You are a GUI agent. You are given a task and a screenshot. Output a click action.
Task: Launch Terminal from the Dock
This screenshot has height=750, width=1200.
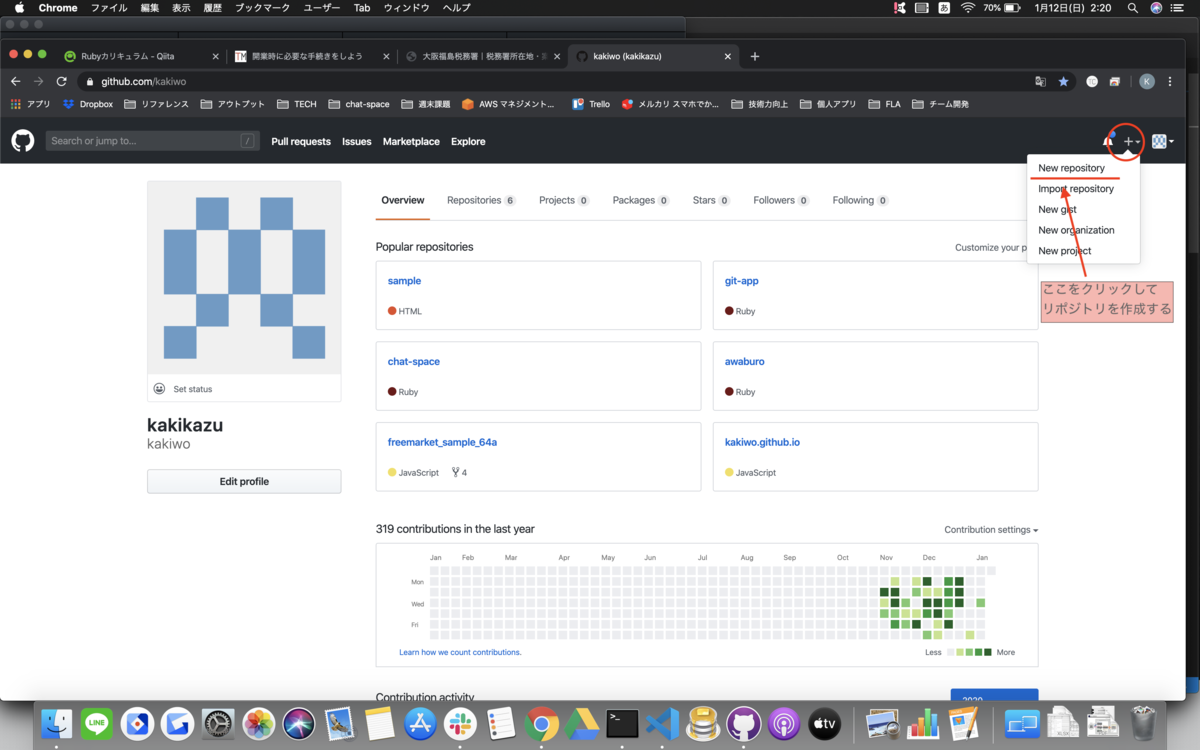(x=622, y=723)
